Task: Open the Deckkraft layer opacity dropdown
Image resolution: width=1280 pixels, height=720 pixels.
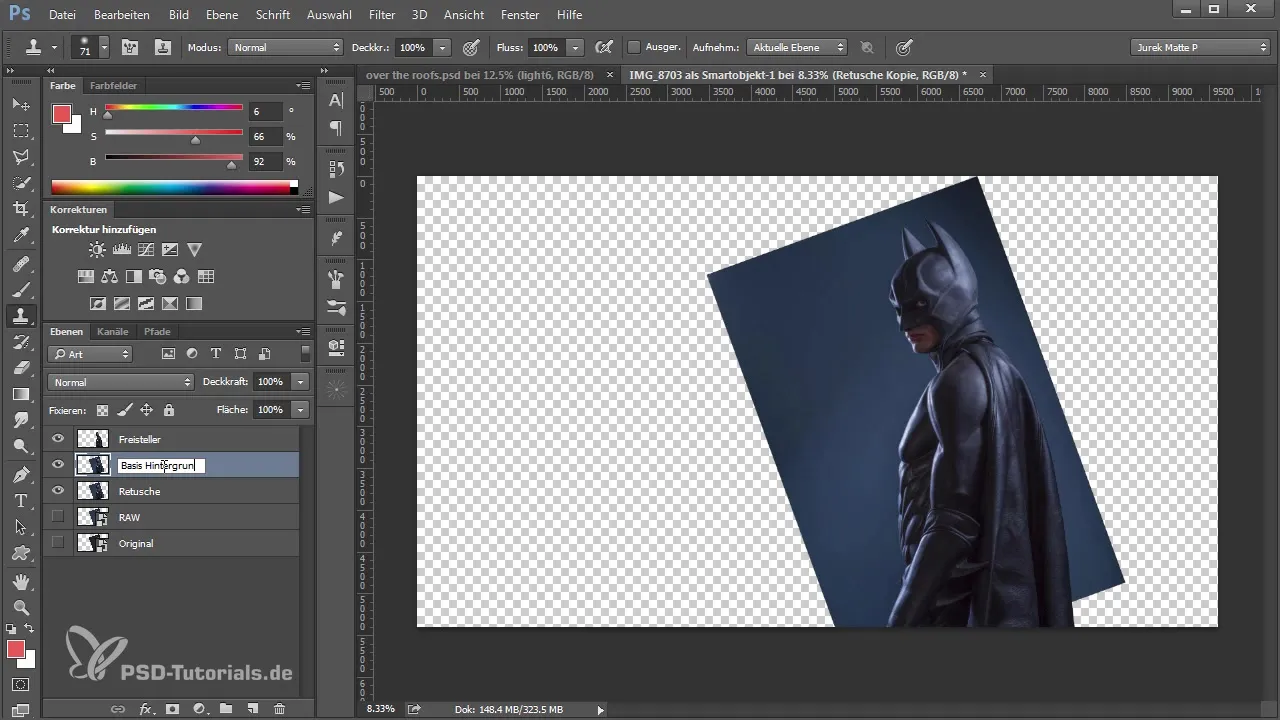Action: (x=300, y=382)
